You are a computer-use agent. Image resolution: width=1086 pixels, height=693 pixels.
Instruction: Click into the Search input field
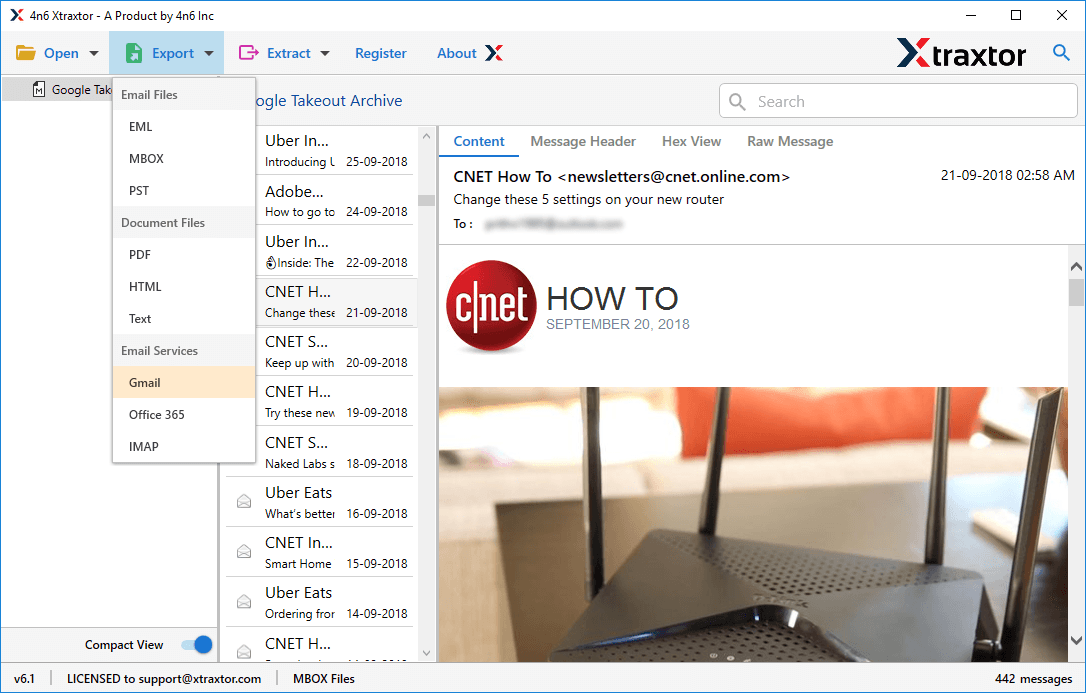[910, 101]
